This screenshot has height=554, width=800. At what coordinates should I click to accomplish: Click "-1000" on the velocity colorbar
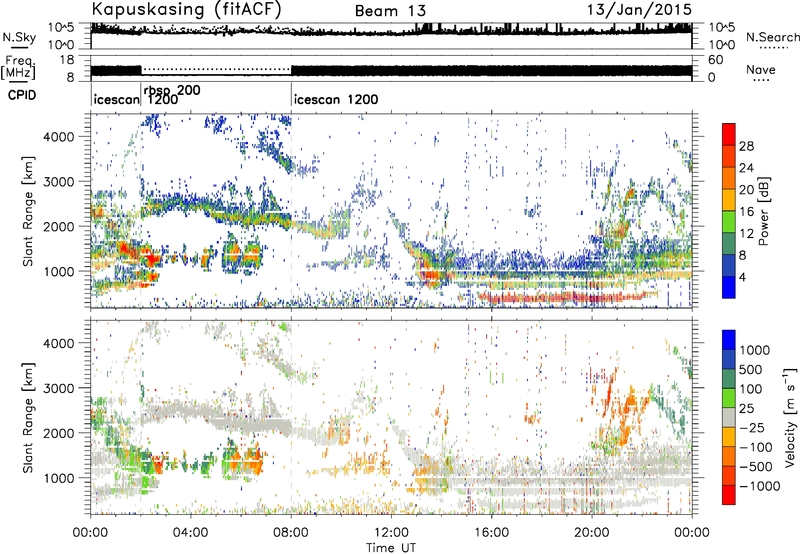tap(759, 486)
